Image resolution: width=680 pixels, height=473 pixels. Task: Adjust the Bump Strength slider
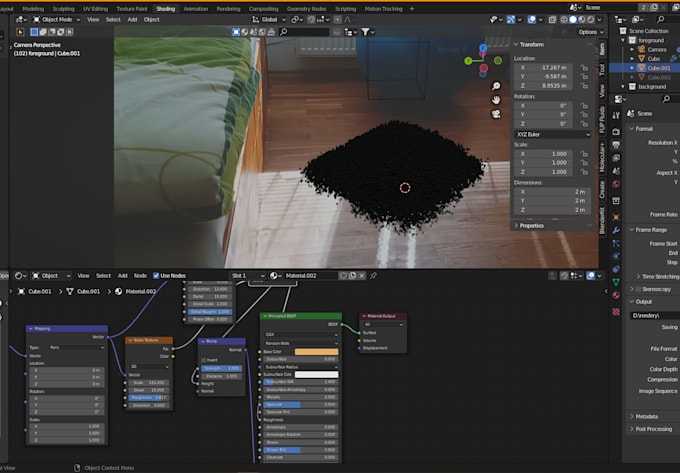(221, 368)
